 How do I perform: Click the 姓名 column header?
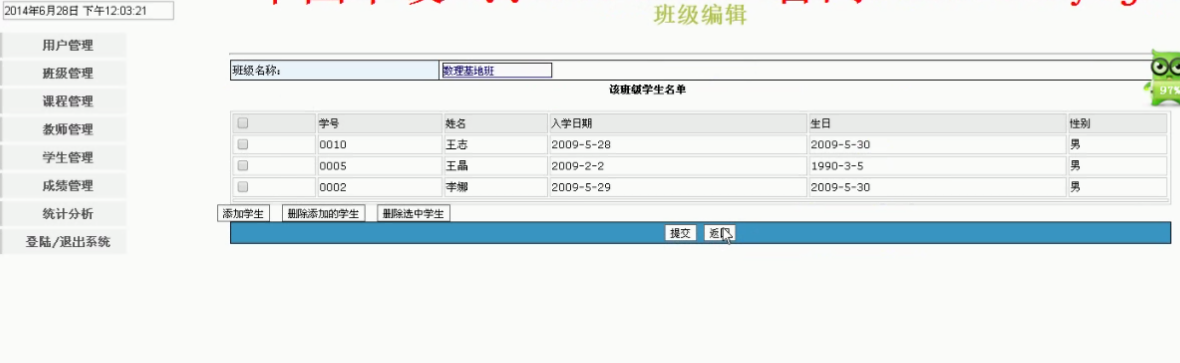[495, 124]
